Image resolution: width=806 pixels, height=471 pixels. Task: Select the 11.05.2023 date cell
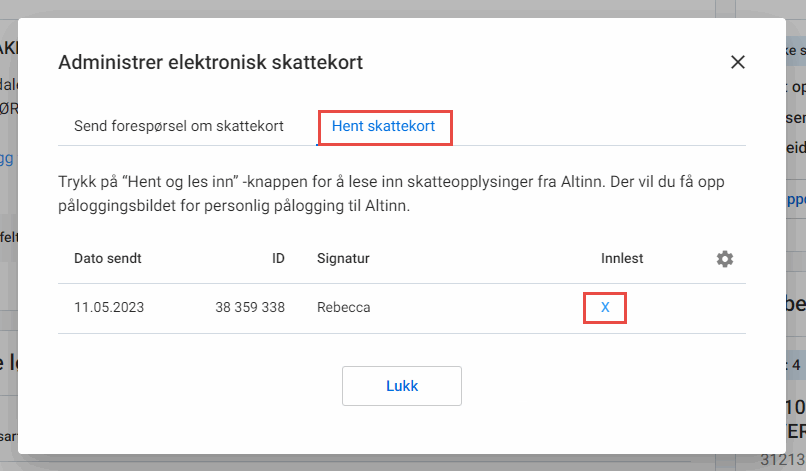click(x=109, y=307)
